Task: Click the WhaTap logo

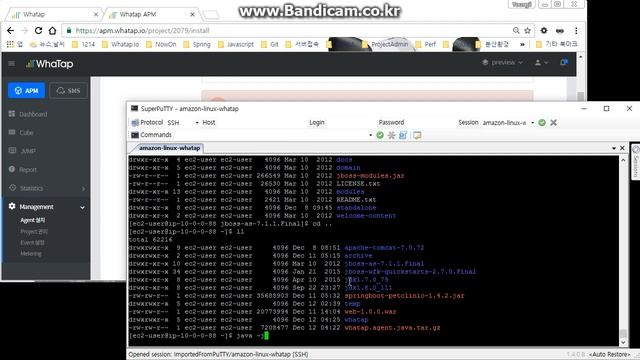Action: point(49,64)
